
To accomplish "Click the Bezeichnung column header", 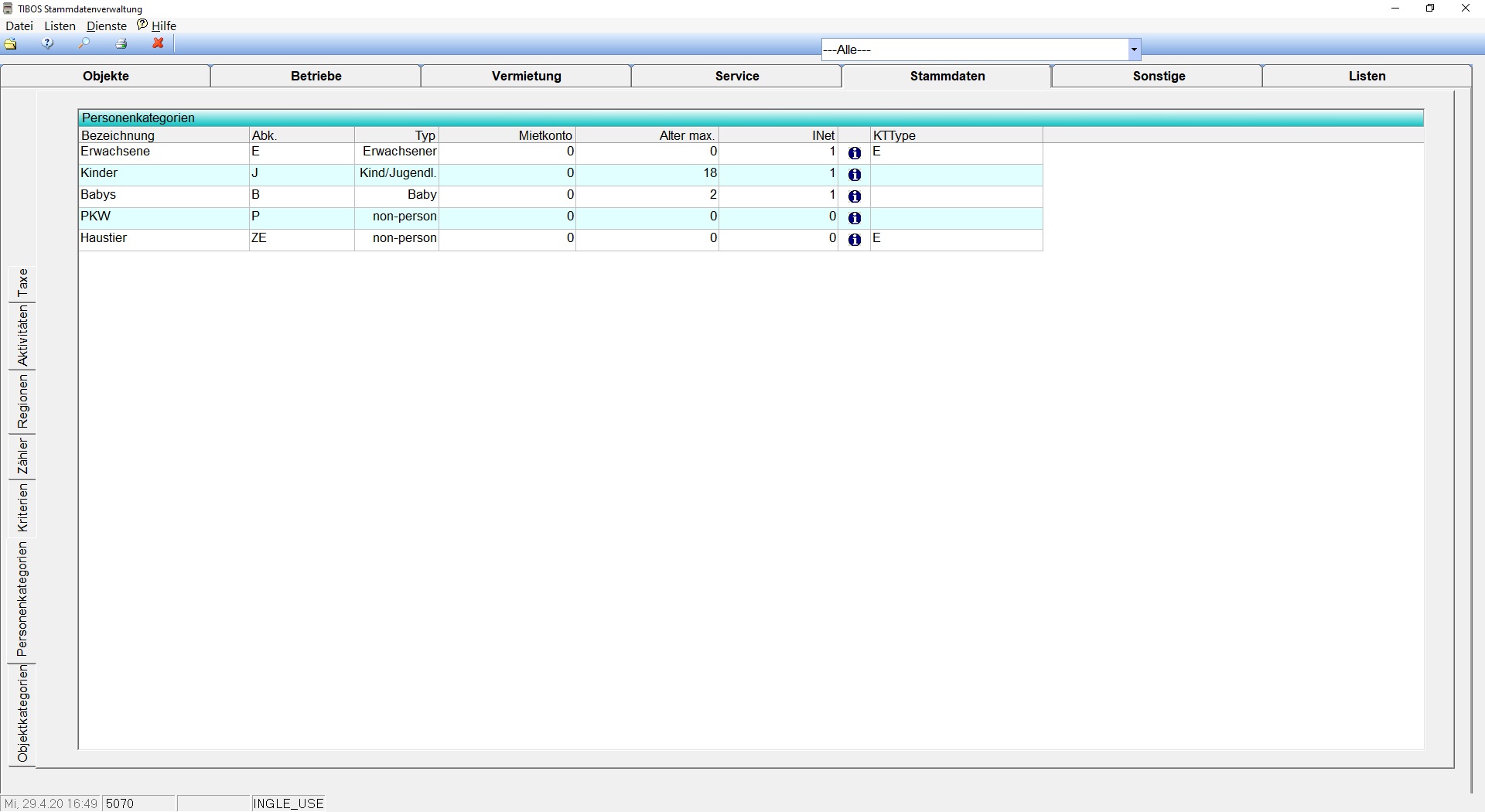I will 164,135.
